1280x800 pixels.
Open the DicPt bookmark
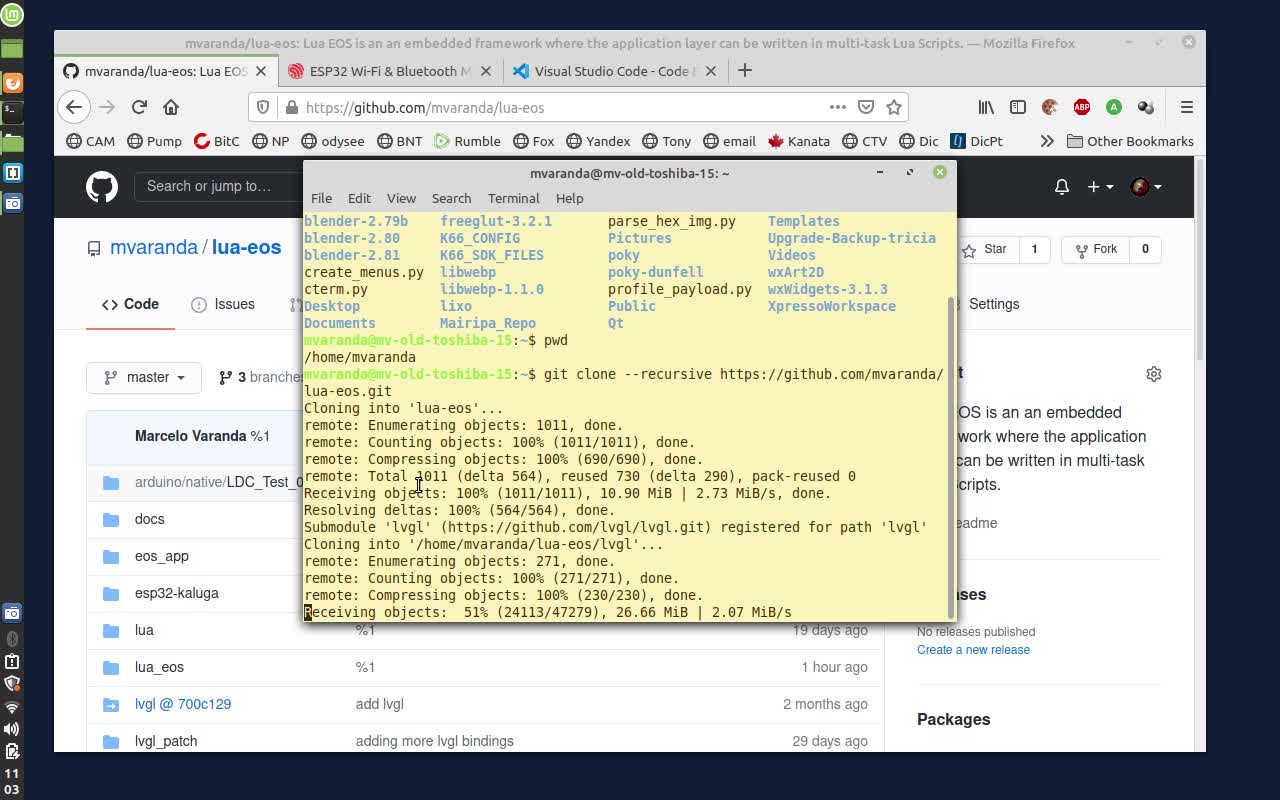976,141
